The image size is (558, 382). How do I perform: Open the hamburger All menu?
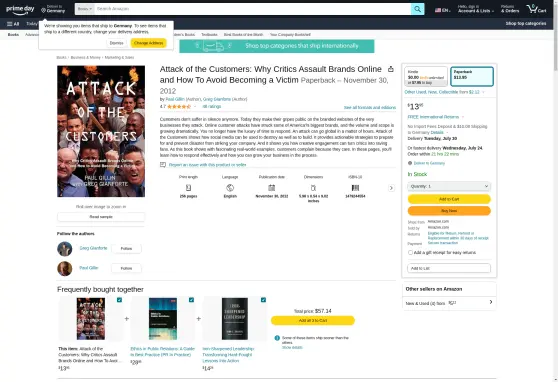(x=13, y=24)
